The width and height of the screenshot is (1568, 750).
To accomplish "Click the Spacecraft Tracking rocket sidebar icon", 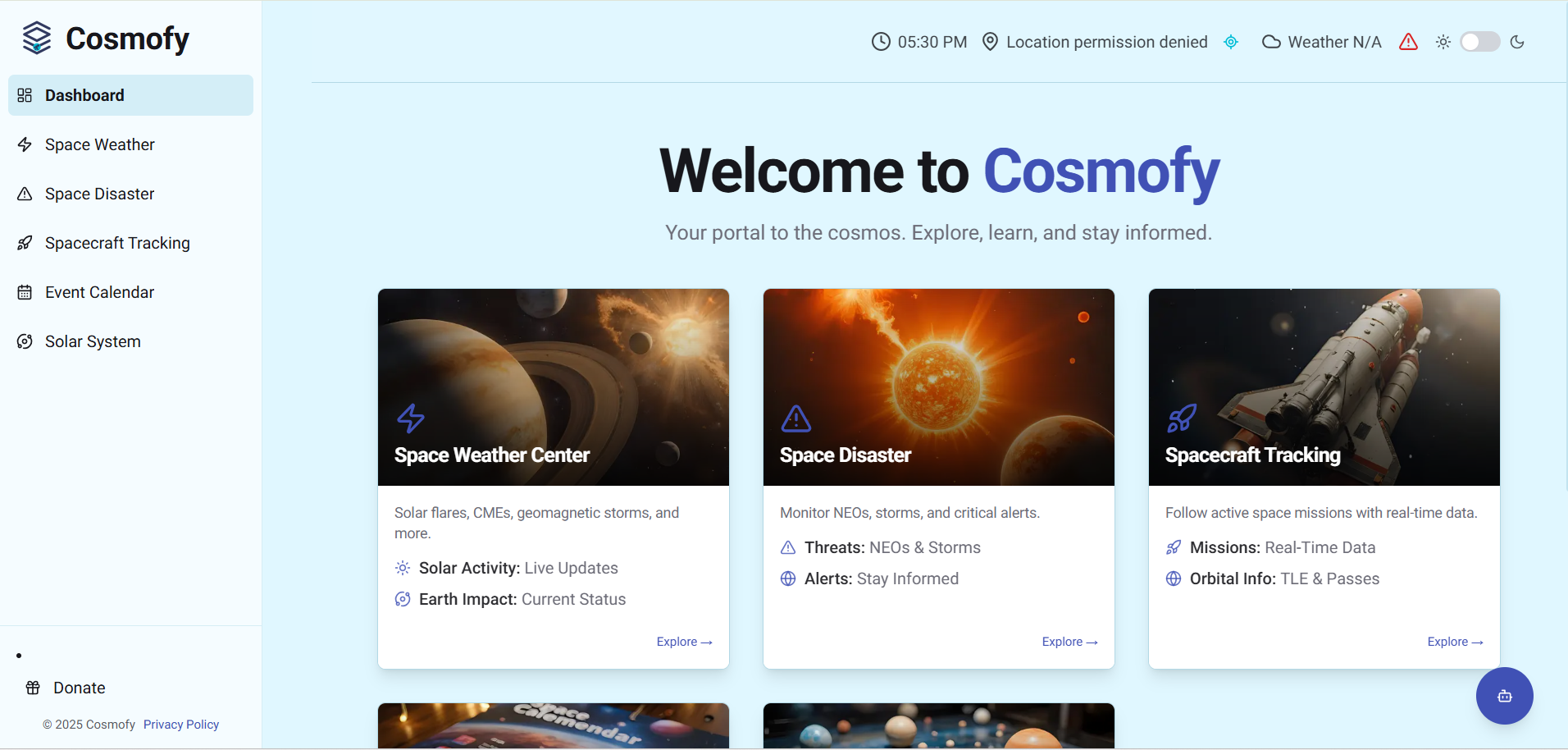I will (x=25, y=243).
